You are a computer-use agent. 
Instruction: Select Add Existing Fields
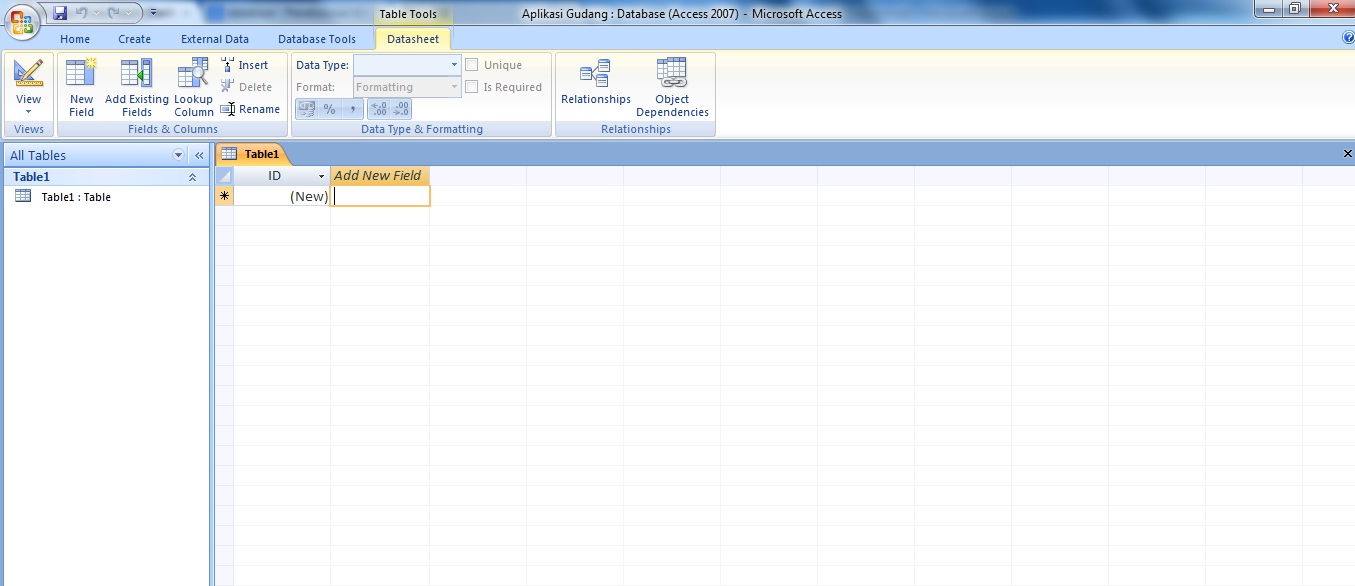click(136, 85)
